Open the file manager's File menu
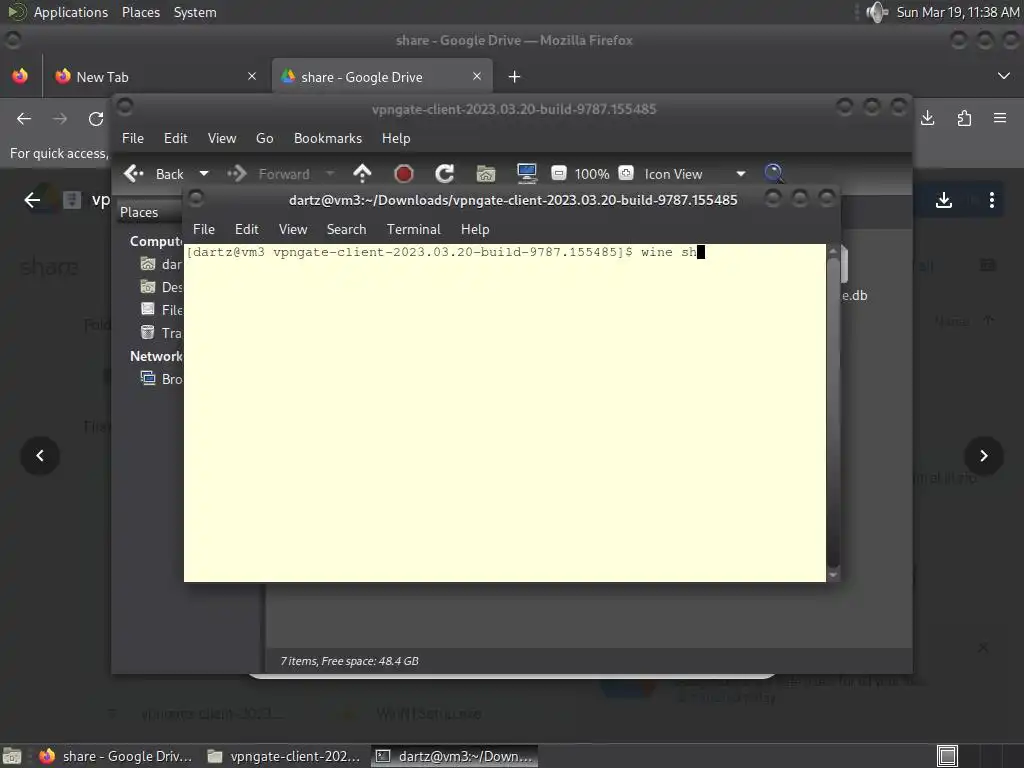This screenshot has width=1024, height=768. (133, 138)
